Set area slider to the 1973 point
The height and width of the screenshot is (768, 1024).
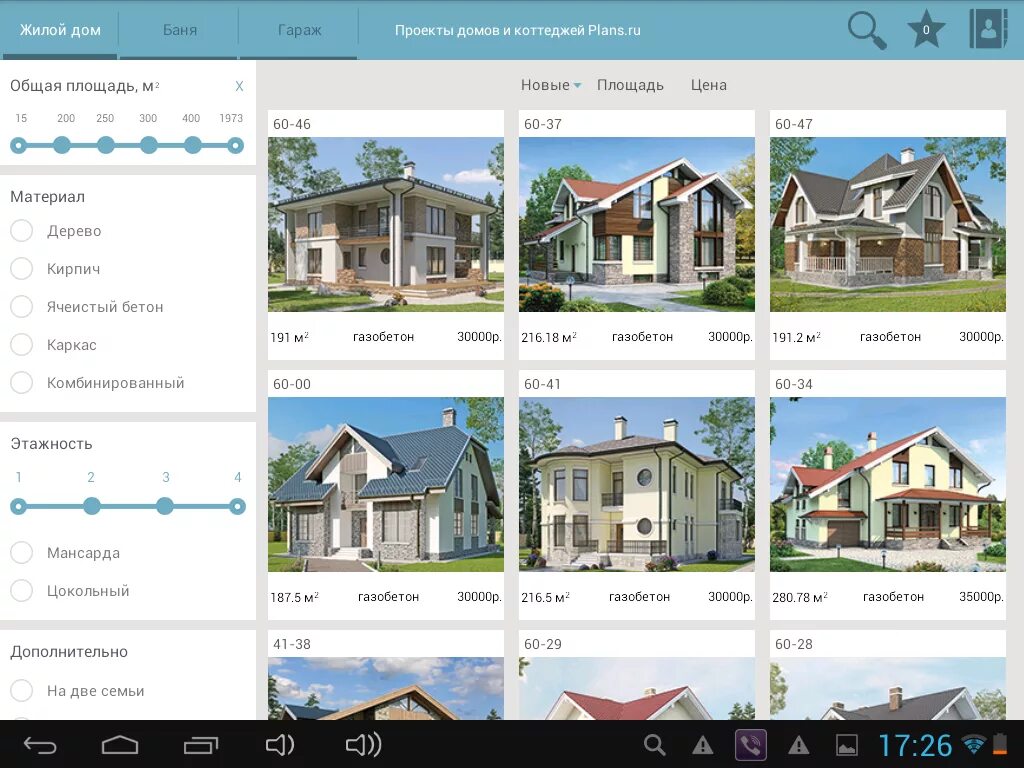coord(235,145)
